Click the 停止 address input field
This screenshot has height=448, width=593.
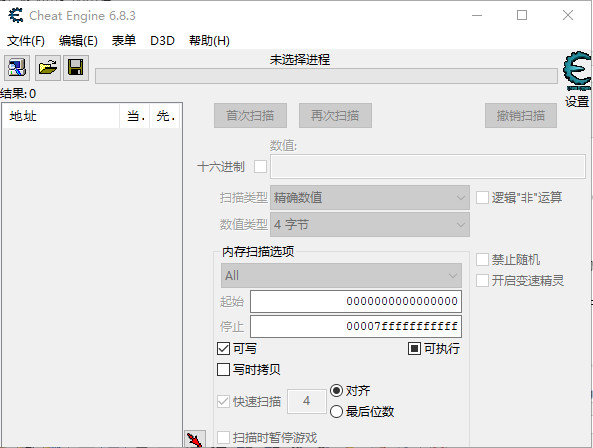tap(356, 326)
